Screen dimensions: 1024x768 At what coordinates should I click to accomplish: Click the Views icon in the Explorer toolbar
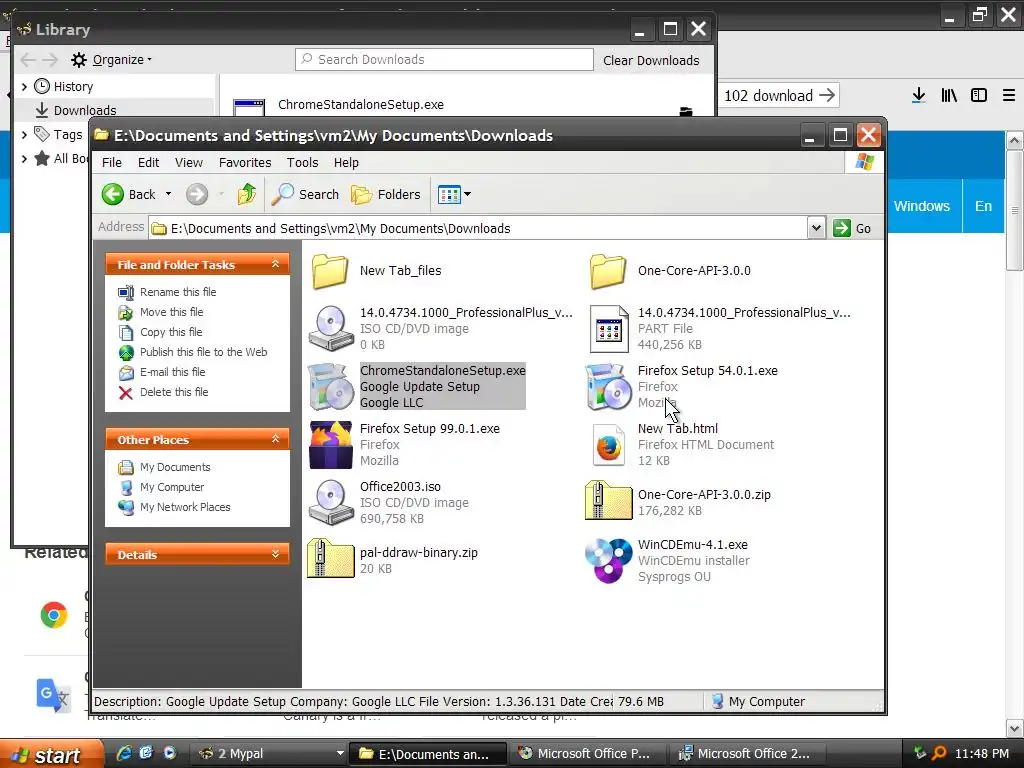pyautogui.click(x=449, y=195)
